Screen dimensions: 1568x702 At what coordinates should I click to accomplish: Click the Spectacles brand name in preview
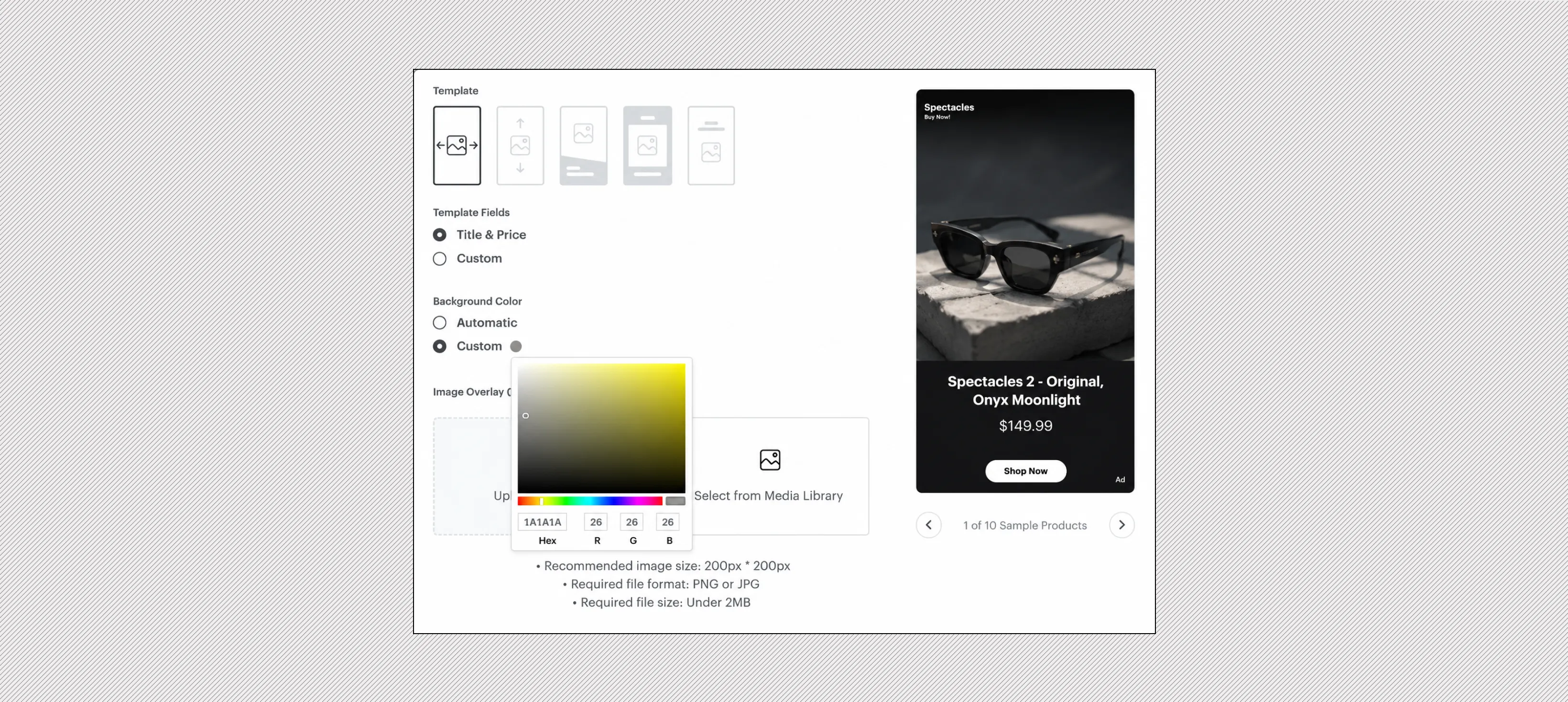click(x=949, y=107)
